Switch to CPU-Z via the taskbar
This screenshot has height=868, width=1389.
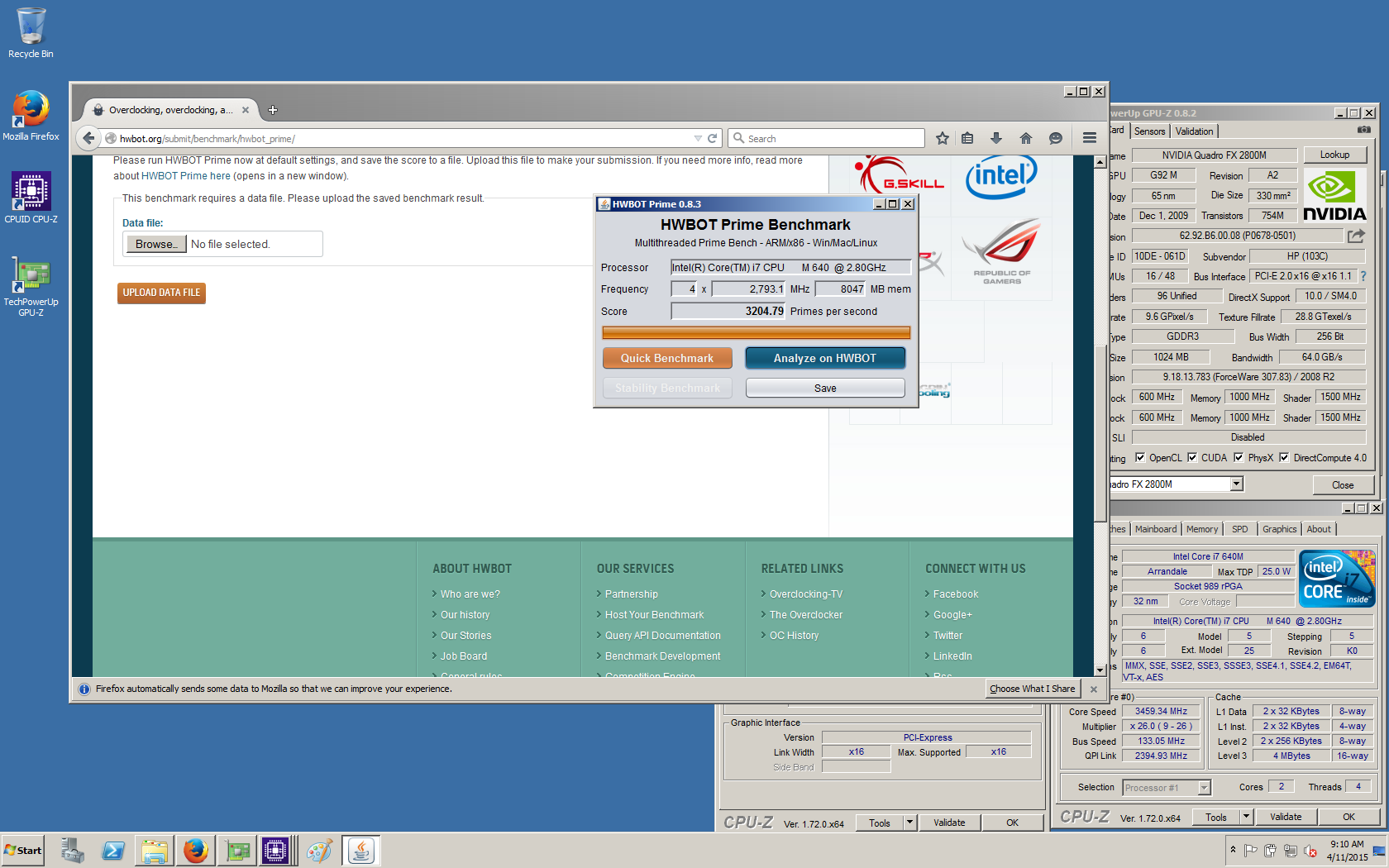[x=276, y=850]
